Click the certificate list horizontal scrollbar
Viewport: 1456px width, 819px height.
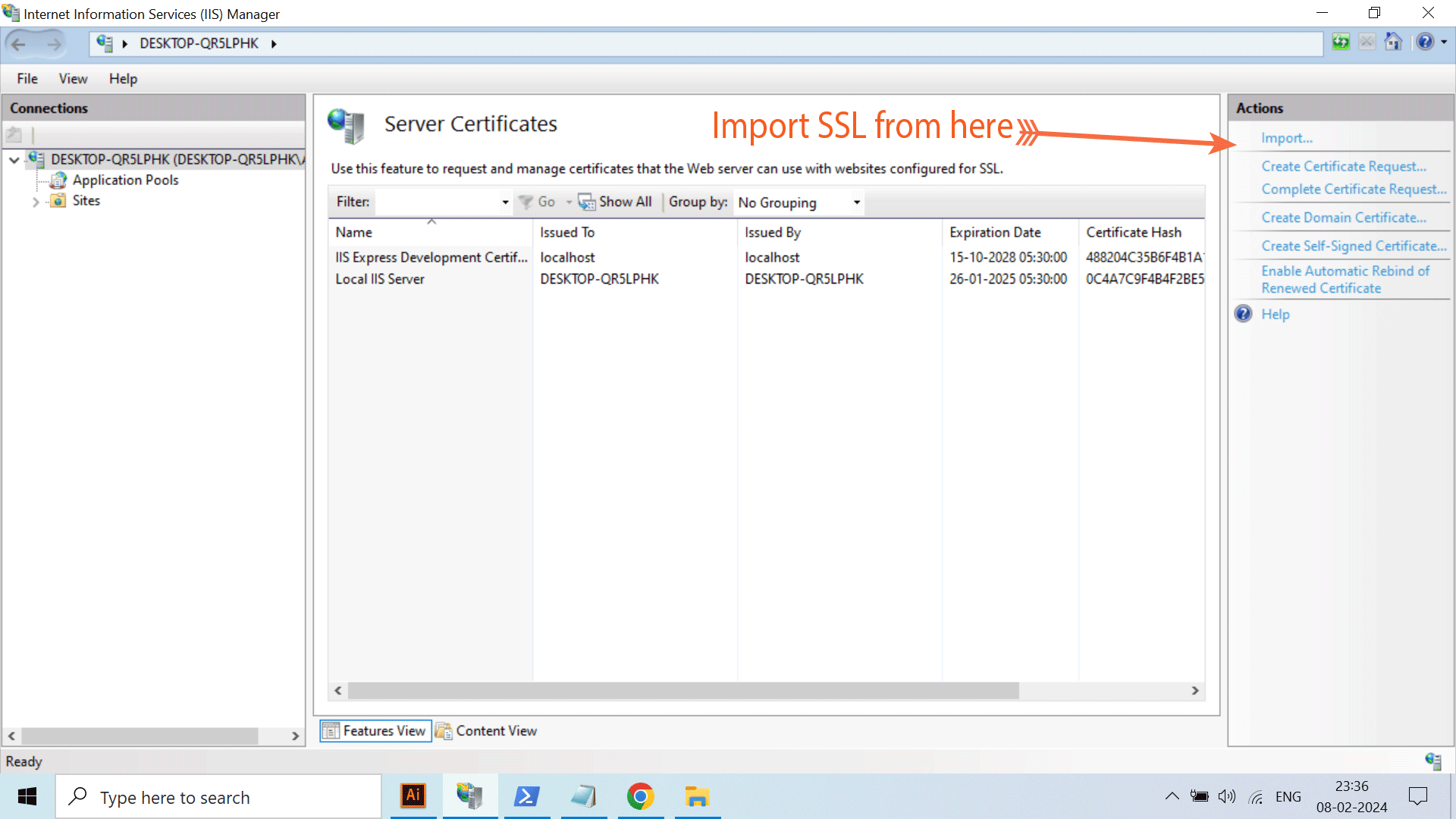coord(683,691)
